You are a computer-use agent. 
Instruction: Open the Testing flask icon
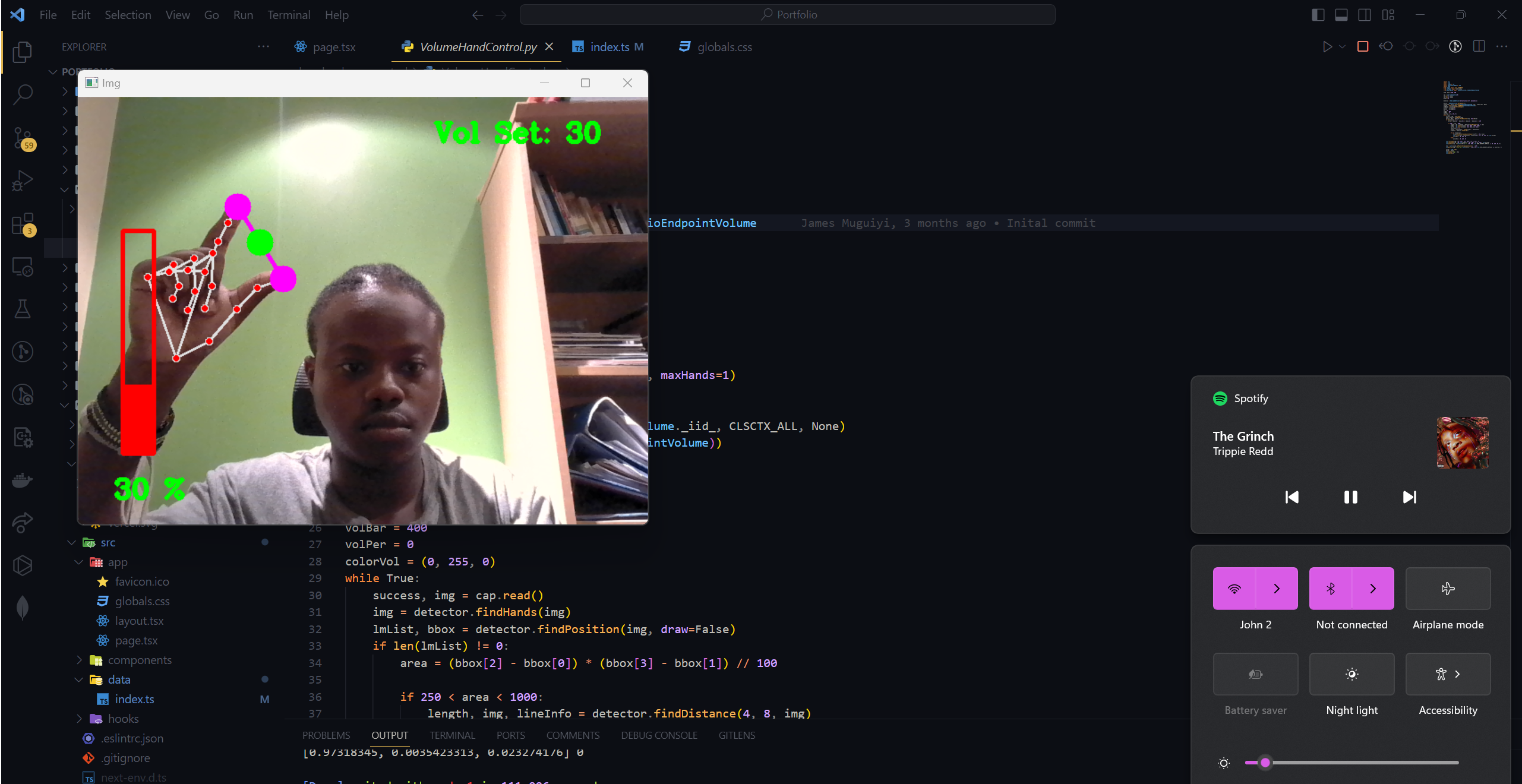coord(23,309)
